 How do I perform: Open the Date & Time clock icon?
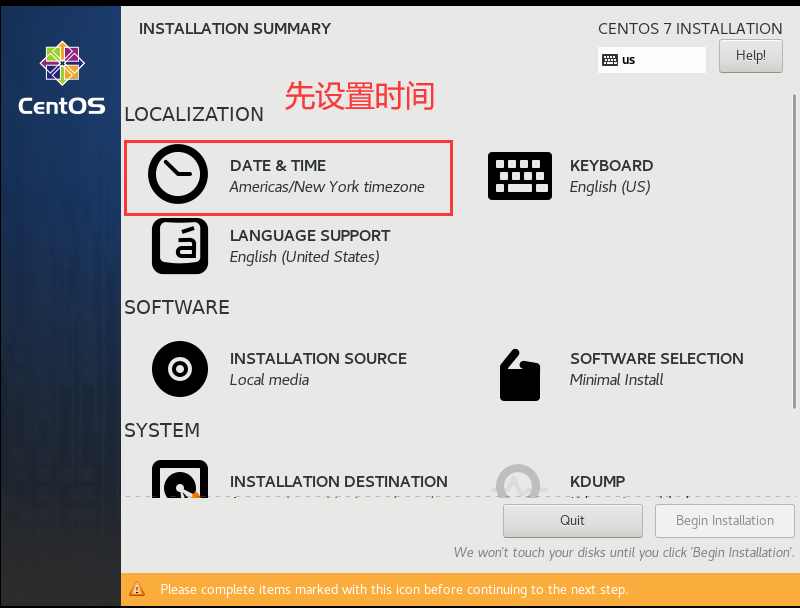(178, 174)
